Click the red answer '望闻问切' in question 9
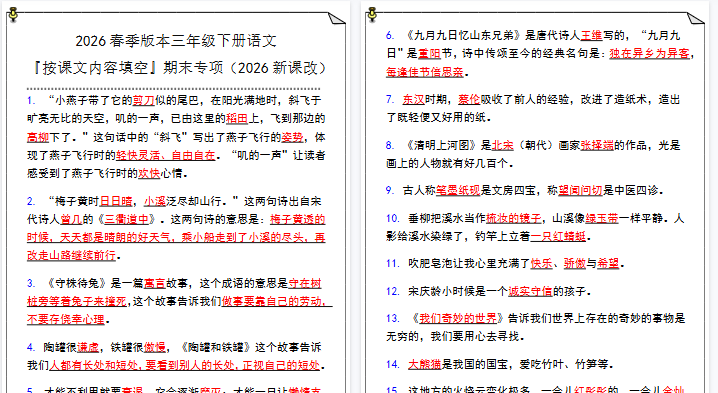The image size is (718, 393). coord(581,190)
